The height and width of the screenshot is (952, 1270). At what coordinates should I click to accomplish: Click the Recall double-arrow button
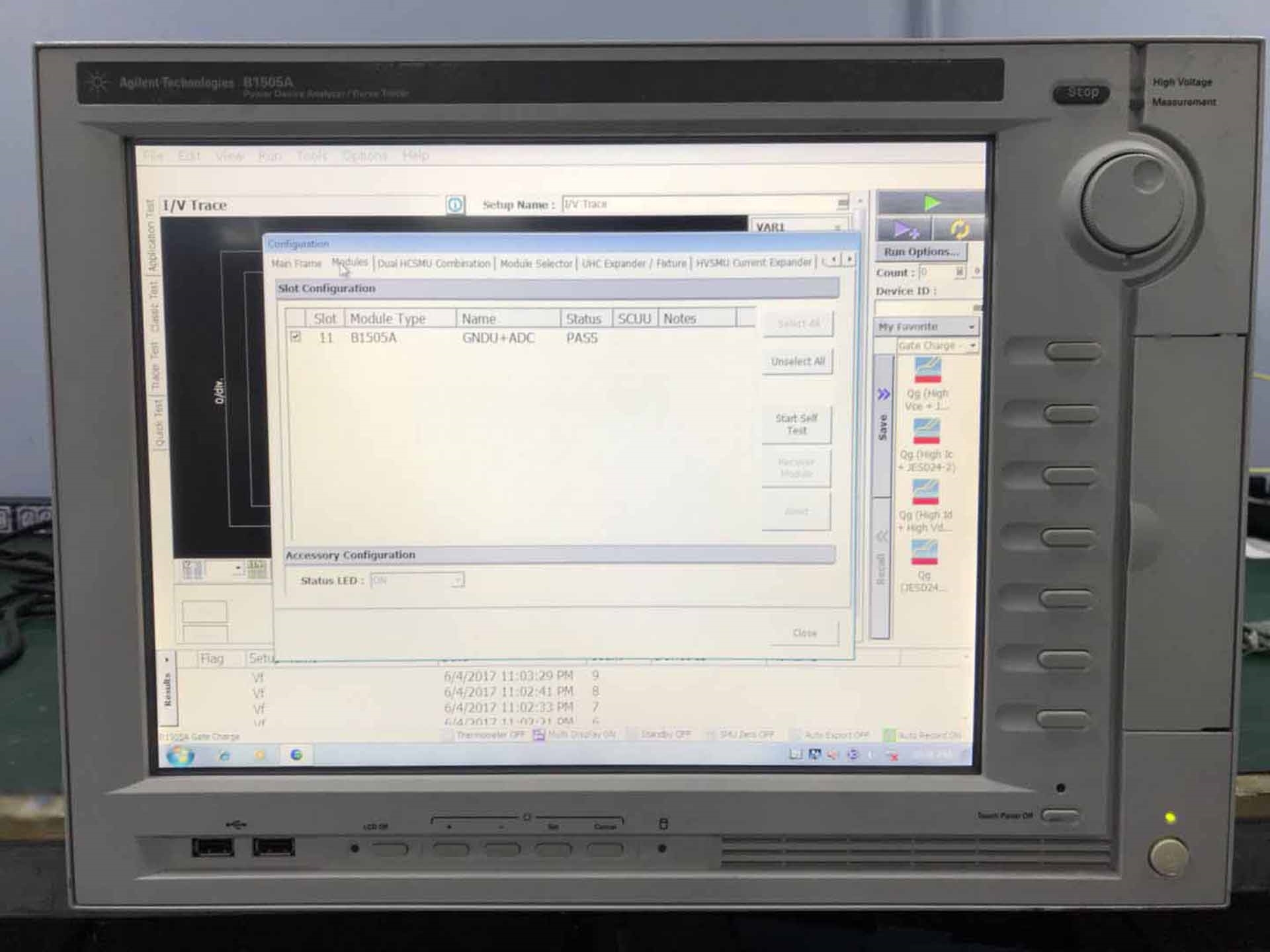coord(880,569)
